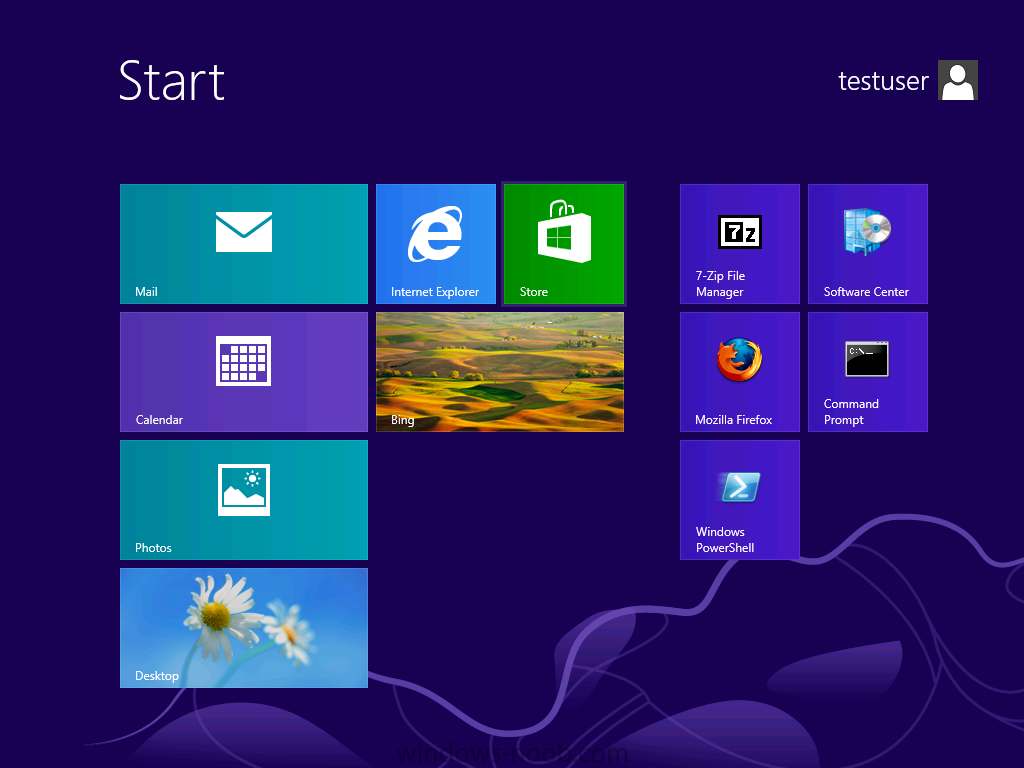This screenshot has width=1024, height=768.
Task: Switch to the Desktop tile
Action: click(x=244, y=628)
